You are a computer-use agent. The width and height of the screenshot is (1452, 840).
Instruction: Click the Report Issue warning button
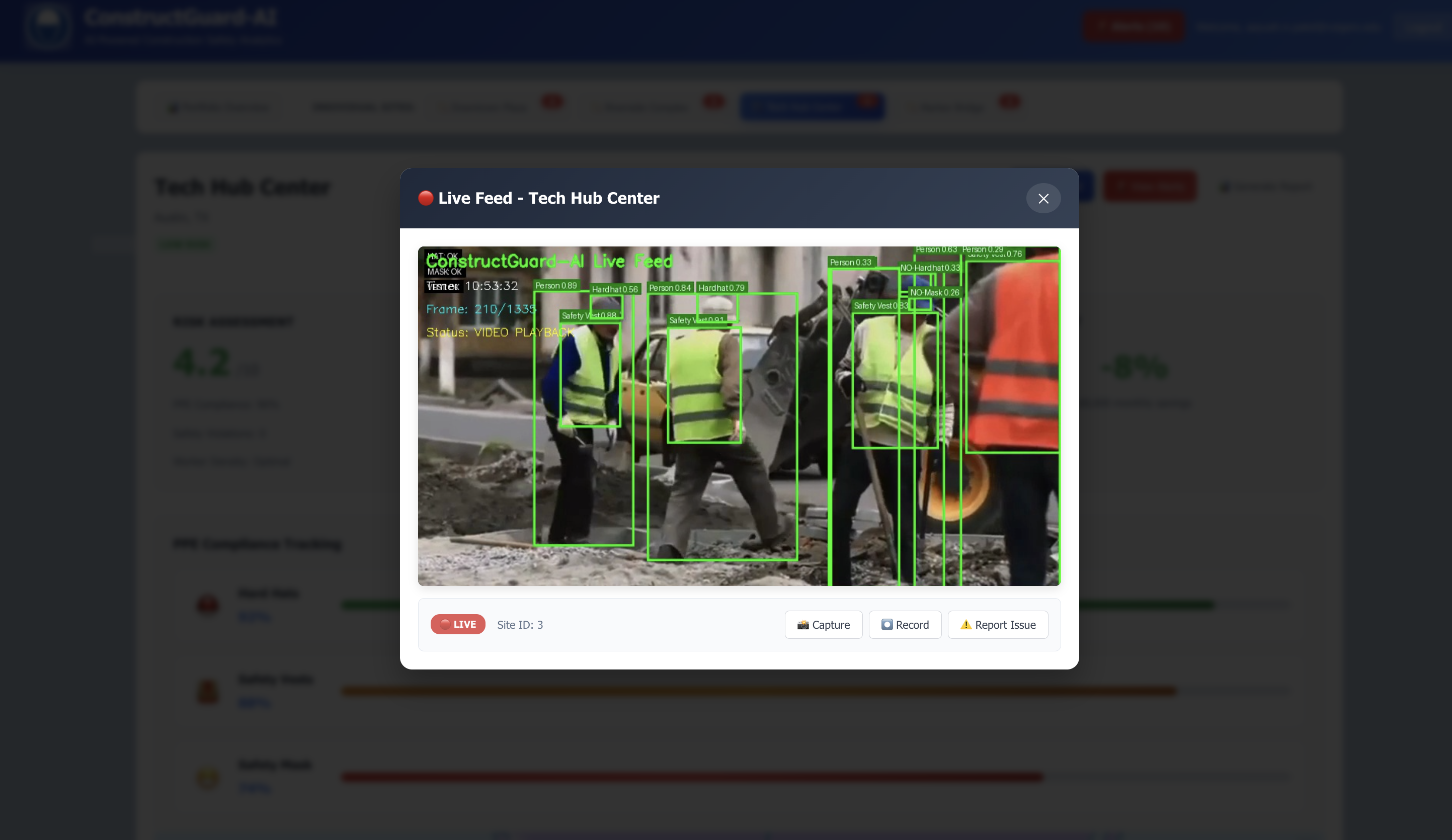[x=997, y=625]
